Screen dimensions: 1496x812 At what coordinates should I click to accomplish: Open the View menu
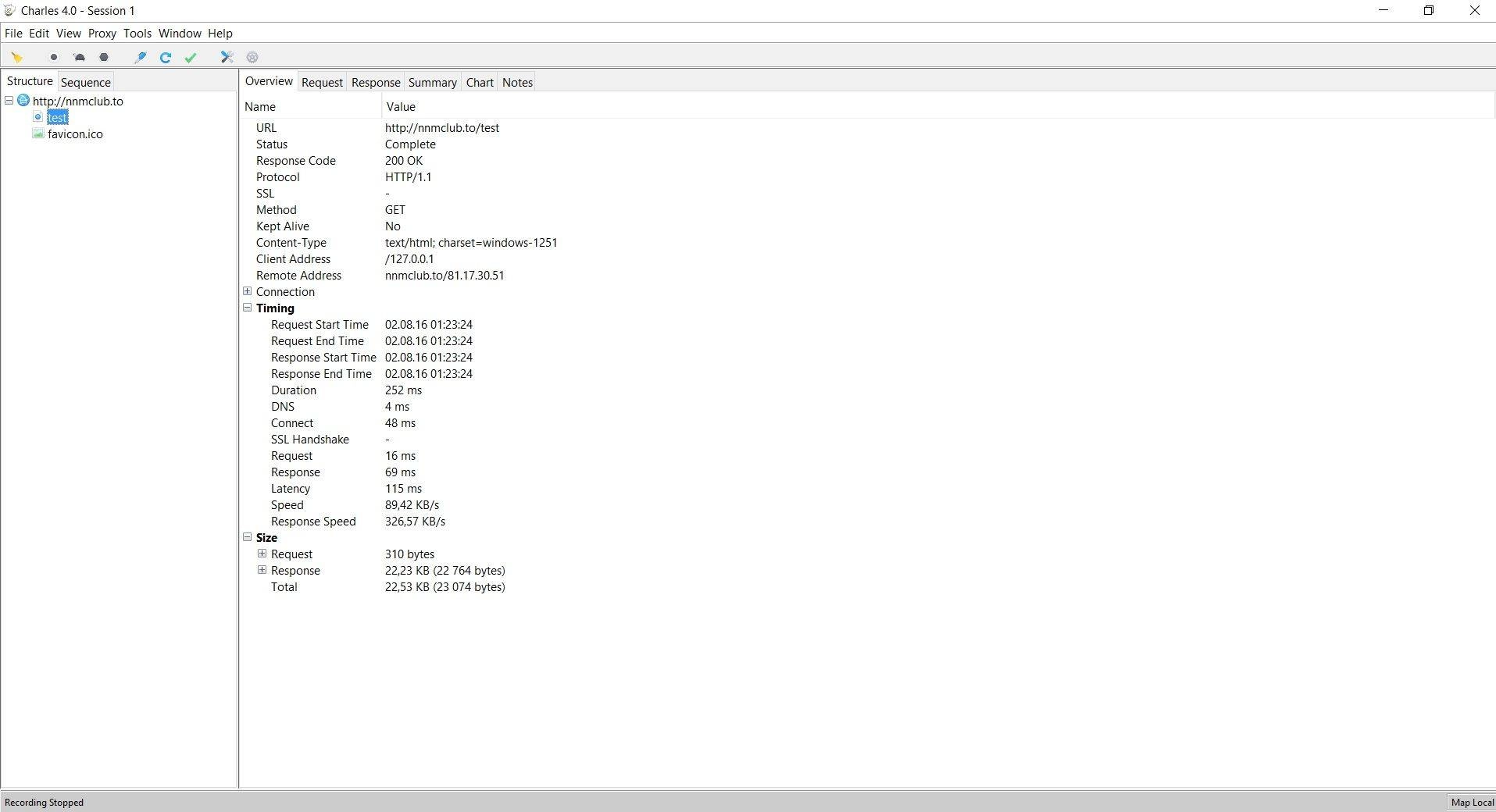click(x=69, y=34)
